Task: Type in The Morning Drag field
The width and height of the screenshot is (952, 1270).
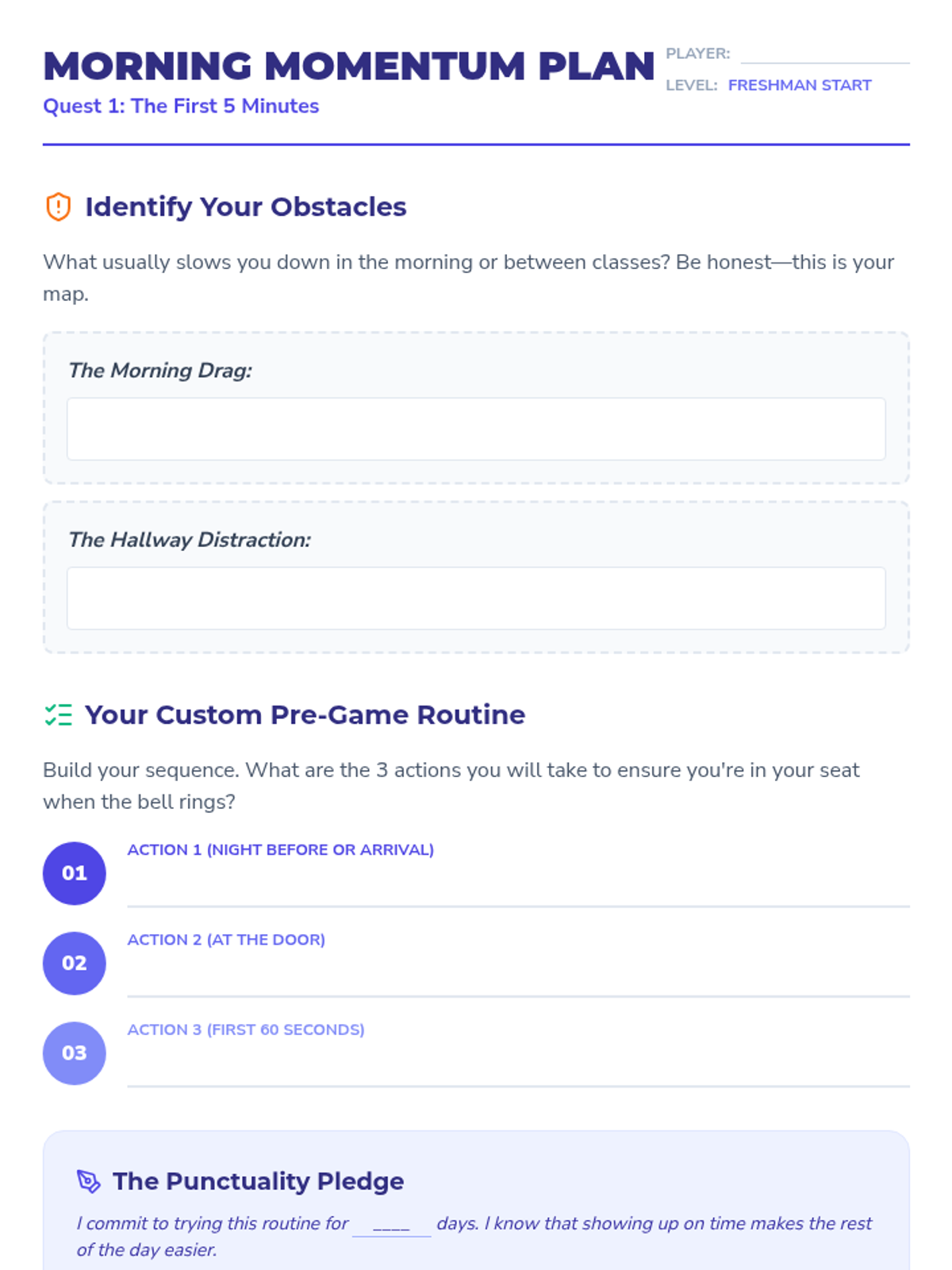Action: click(x=476, y=429)
